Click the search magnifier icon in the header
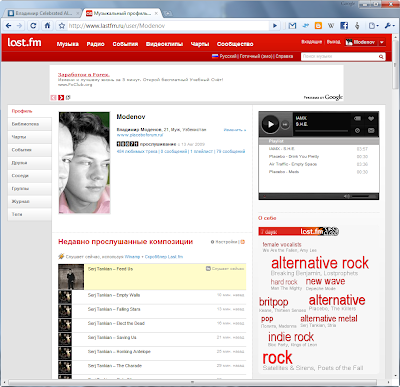Viewport: 400px width, 387px height. [x=381, y=57]
